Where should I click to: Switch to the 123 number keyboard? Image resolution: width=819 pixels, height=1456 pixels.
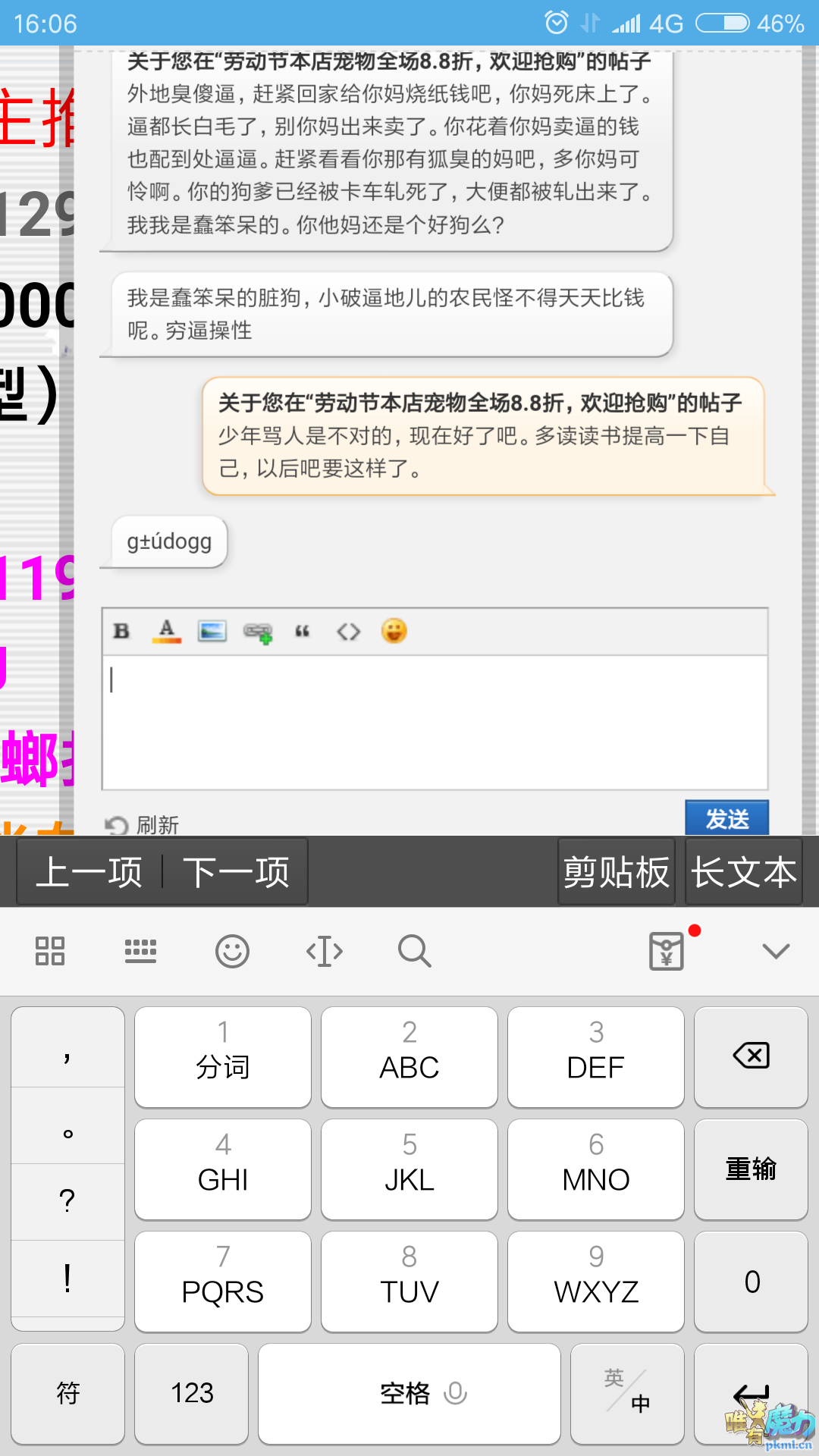coord(192,1394)
